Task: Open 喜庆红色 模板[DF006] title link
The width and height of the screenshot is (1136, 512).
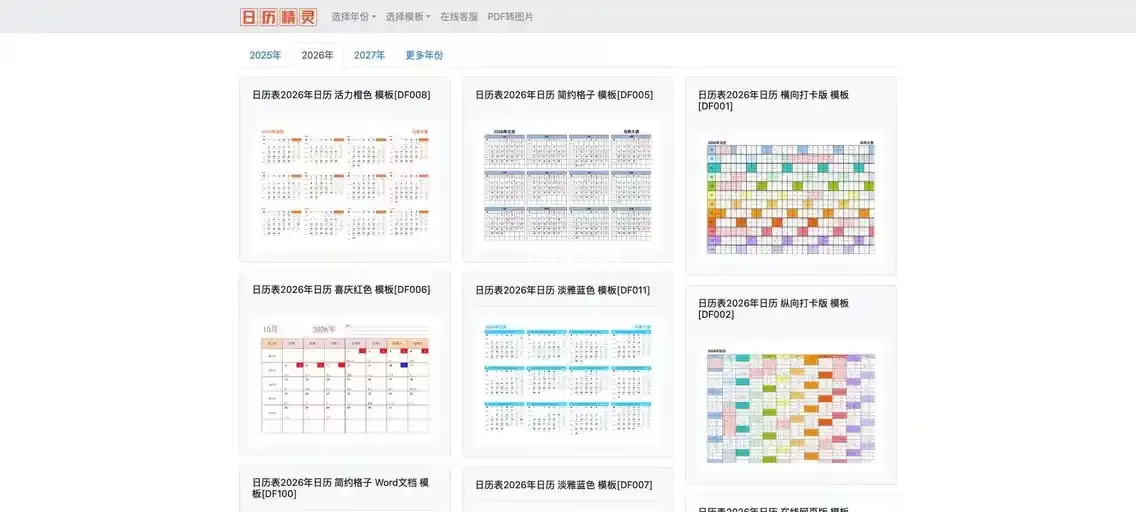Action: pyautogui.click(x=341, y=290)
